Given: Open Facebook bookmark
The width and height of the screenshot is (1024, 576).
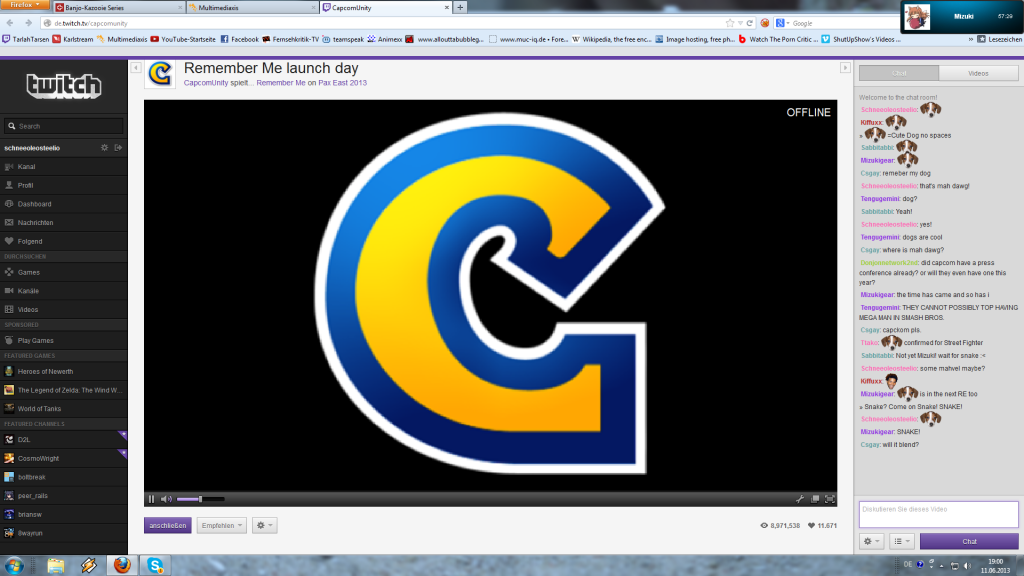Looking at the screenshot, I should tap(240, 39).
